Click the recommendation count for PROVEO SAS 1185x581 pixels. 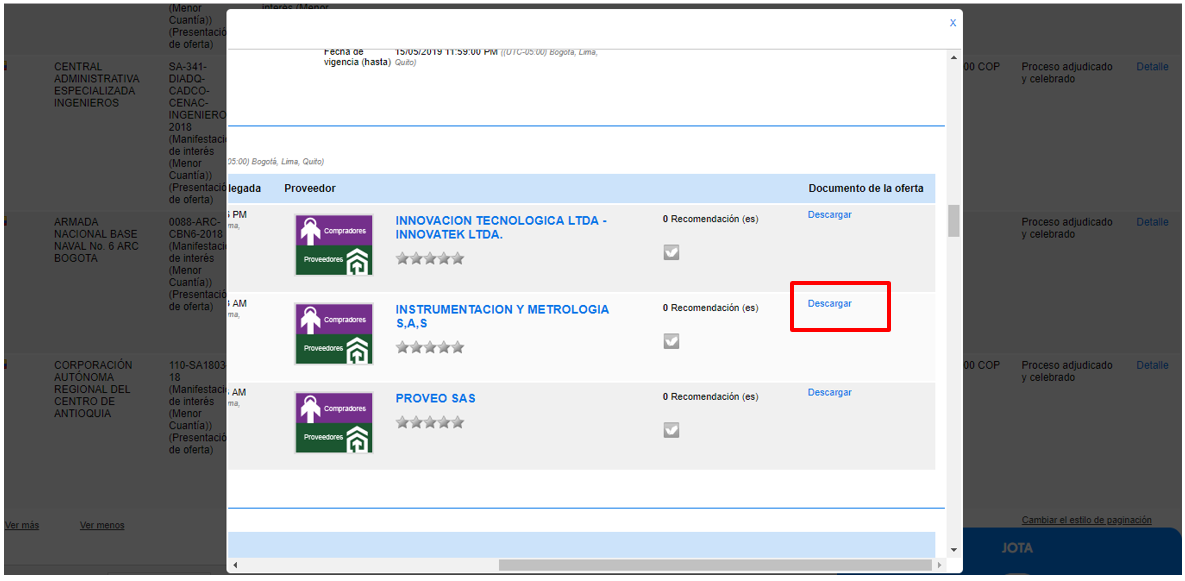710,397
